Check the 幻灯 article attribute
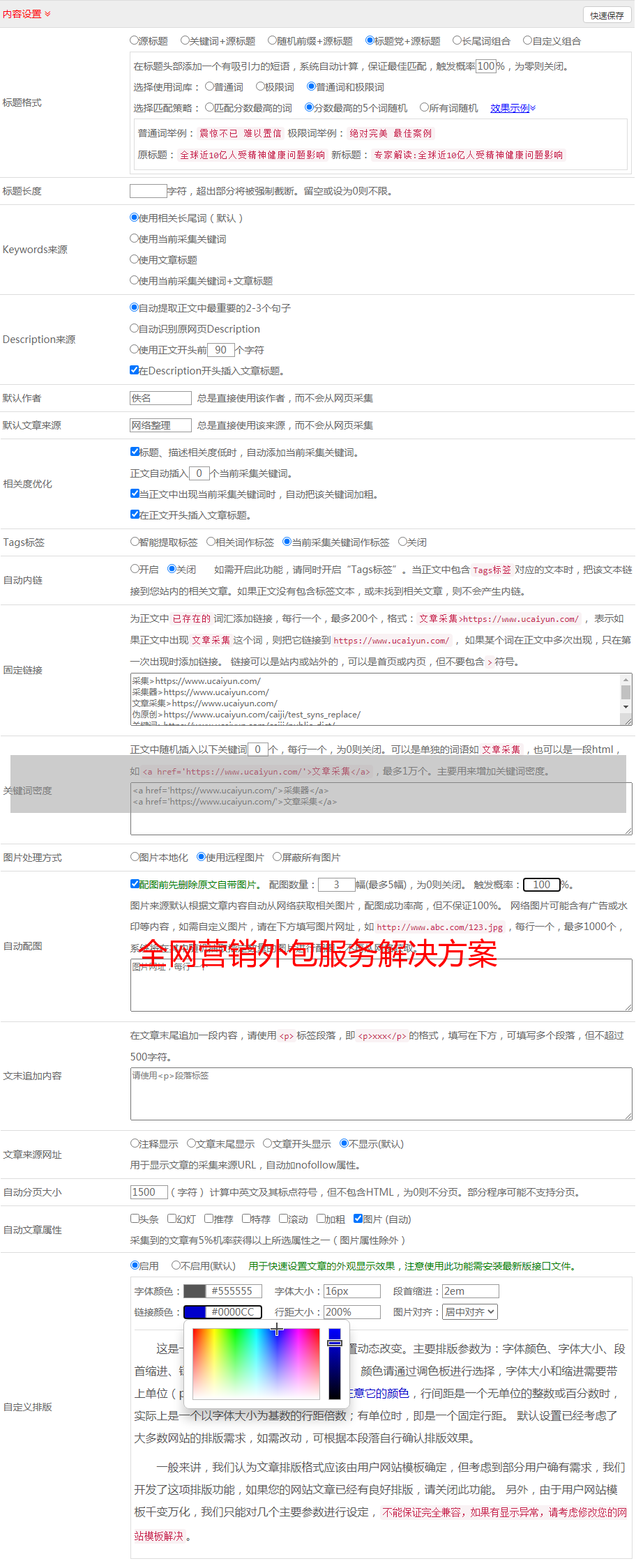This screenshot has width=636, height=1568. pyautogui.click(x=172, y=1219)
